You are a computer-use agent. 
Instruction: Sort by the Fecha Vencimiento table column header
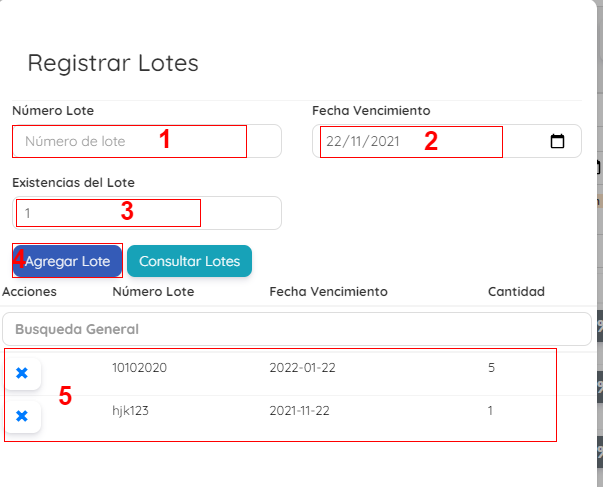click(x=328, y=292)
